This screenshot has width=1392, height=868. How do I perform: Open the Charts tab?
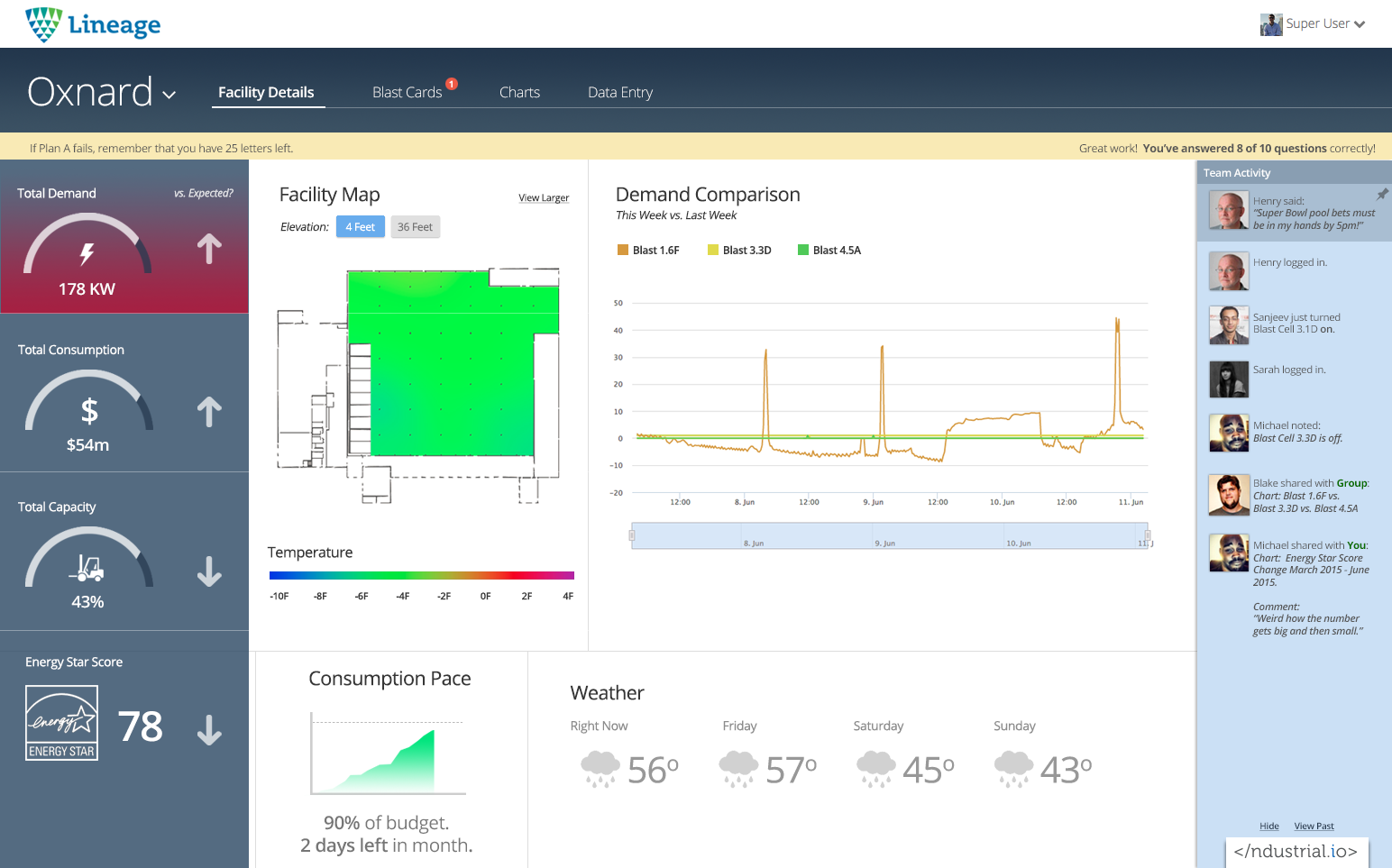pos(519,93)
